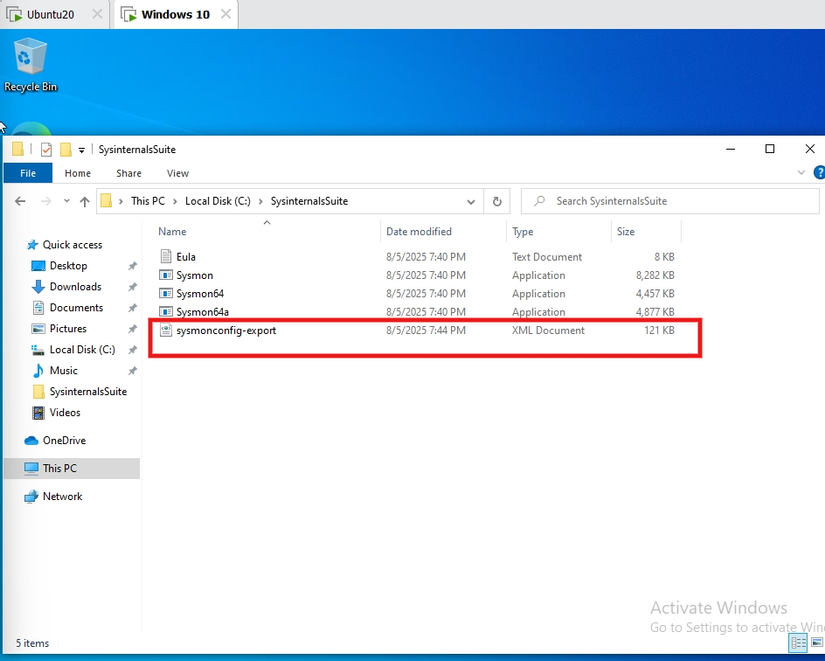Open Network in the navigation pane
This screenshot has height=661, width=825.
(x=62, y=496)
